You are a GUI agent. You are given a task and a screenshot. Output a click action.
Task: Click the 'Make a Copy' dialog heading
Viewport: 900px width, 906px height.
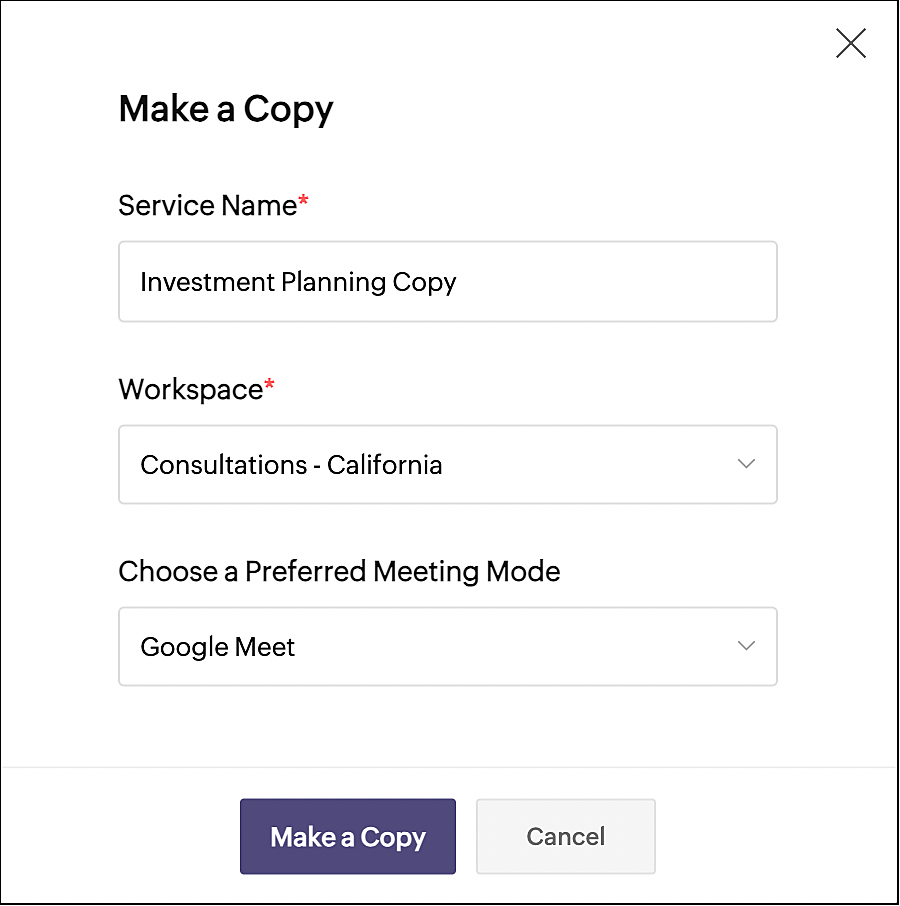point(226,108)
